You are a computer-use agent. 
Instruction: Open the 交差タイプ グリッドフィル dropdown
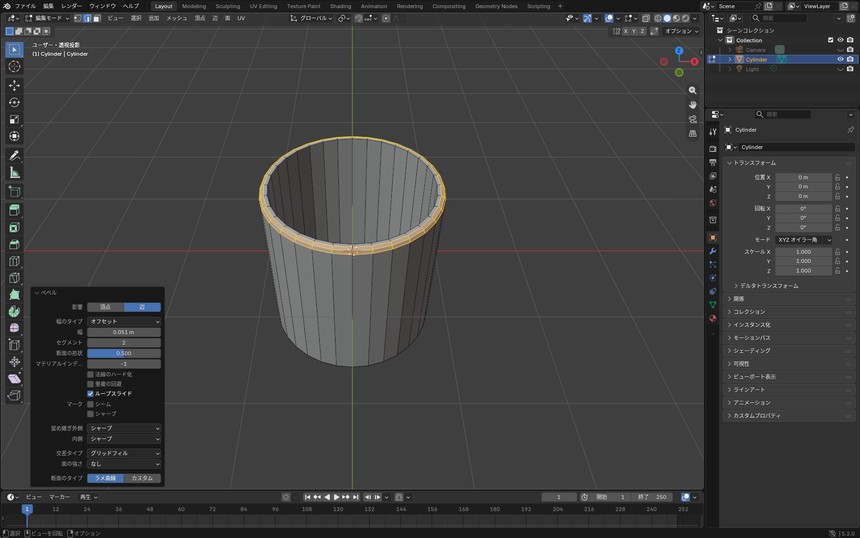(124, 453)
